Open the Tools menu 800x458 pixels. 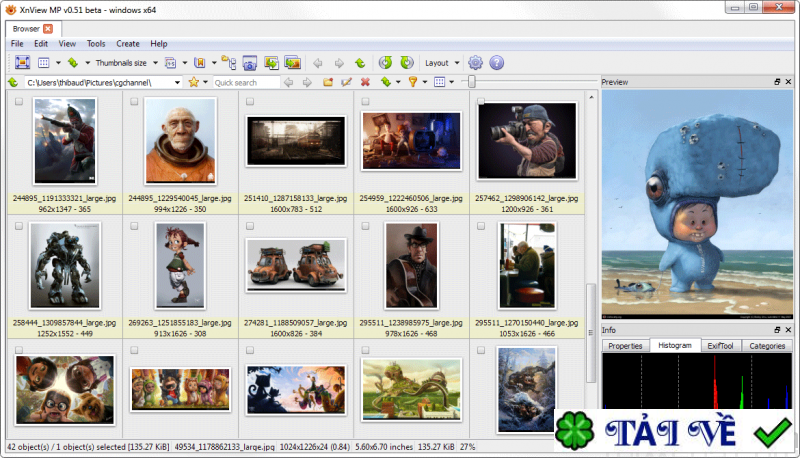click(x=96, y=44)
